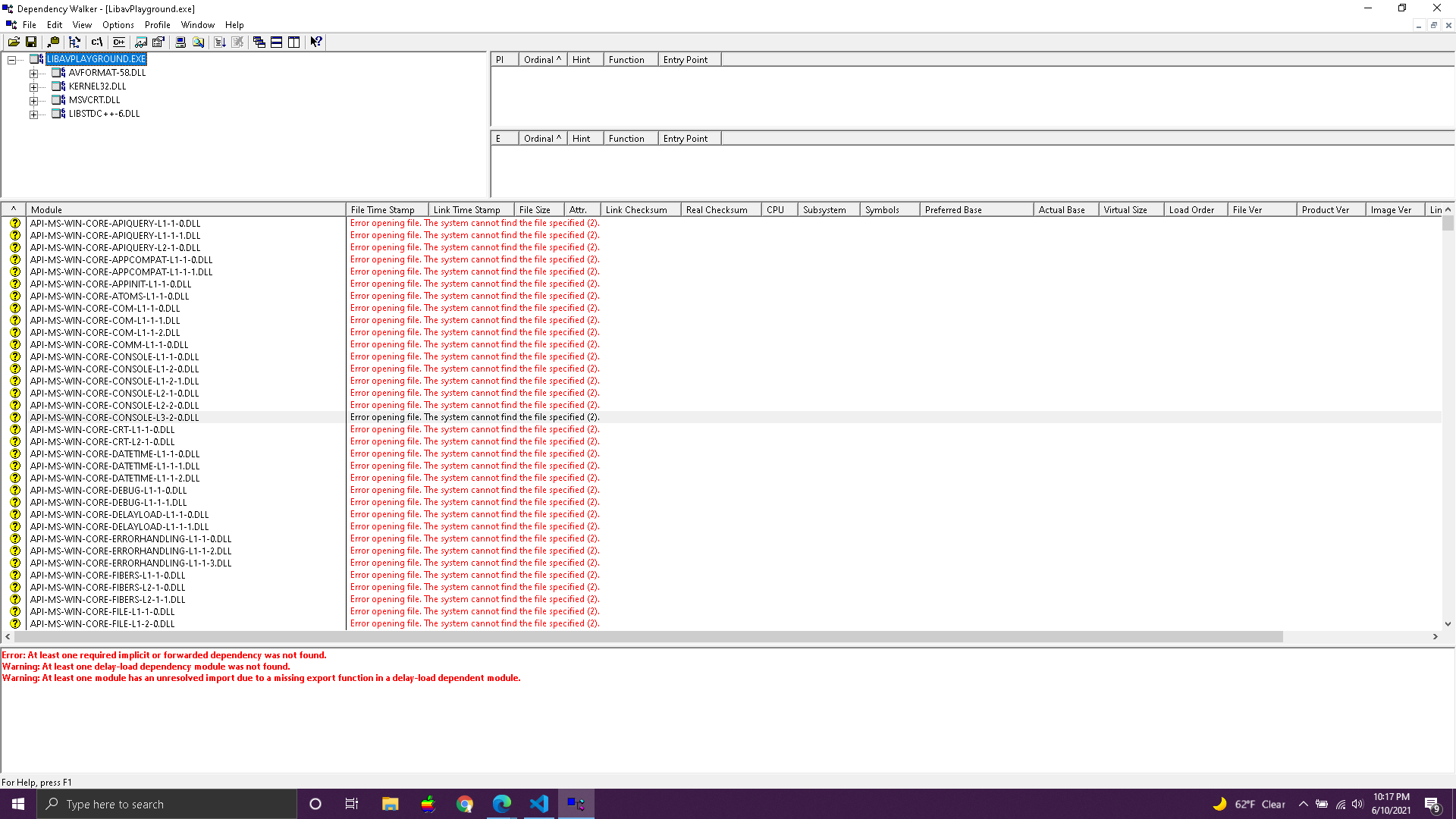This screenshot has width=1456, height=819.
Task: Select API-MS-WIN-CORE-COM-L1-1-0.DLL row
Action: [105, 309]
